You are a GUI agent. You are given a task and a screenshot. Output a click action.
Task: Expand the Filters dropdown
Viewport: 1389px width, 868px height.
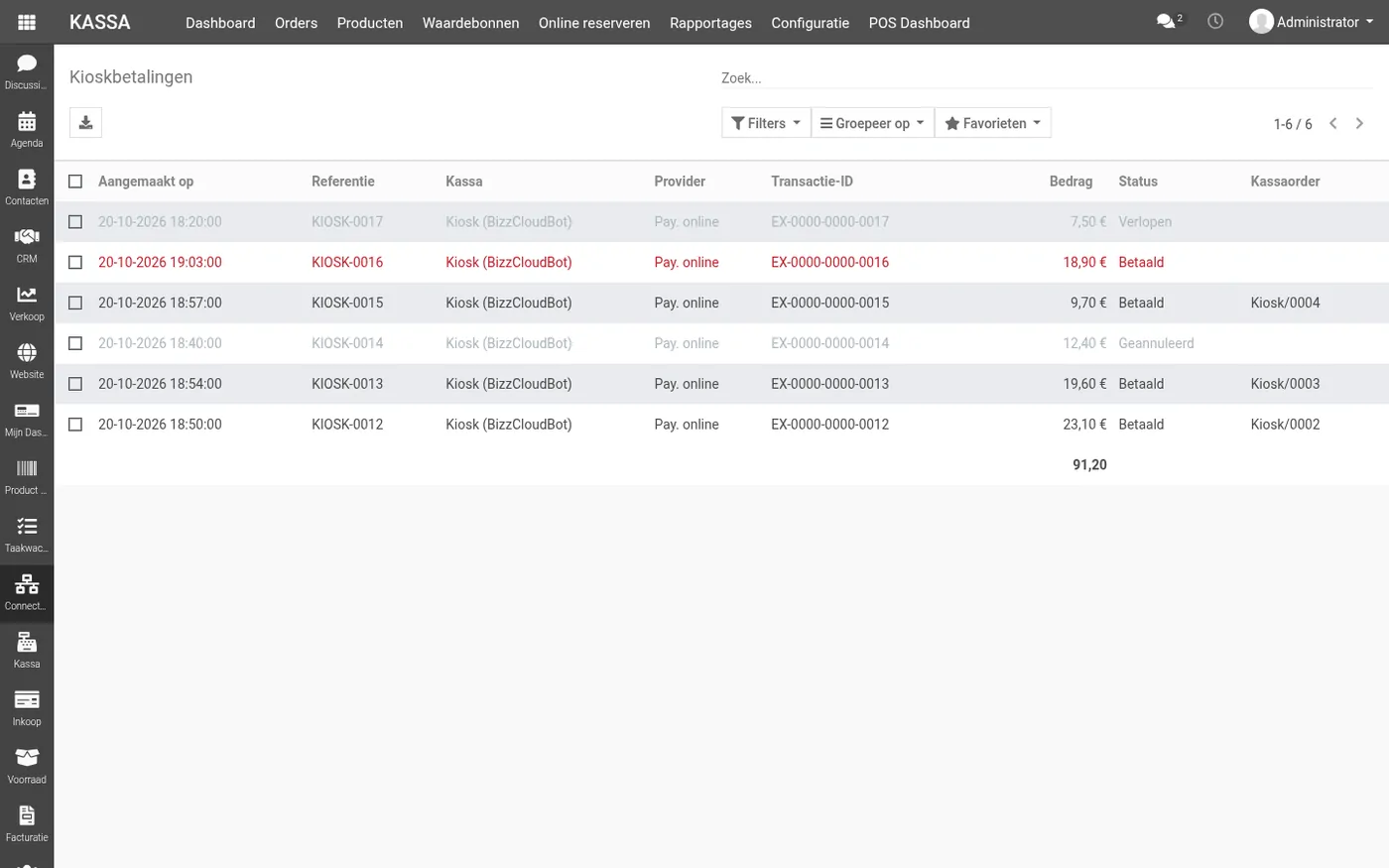766,123
